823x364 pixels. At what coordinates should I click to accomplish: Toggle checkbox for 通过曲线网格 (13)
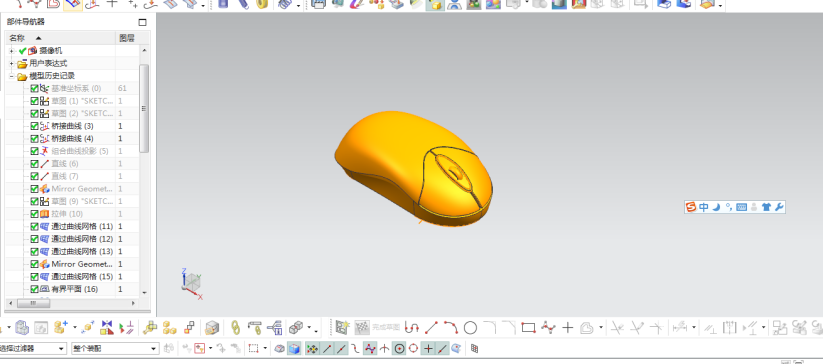[35, 252]
